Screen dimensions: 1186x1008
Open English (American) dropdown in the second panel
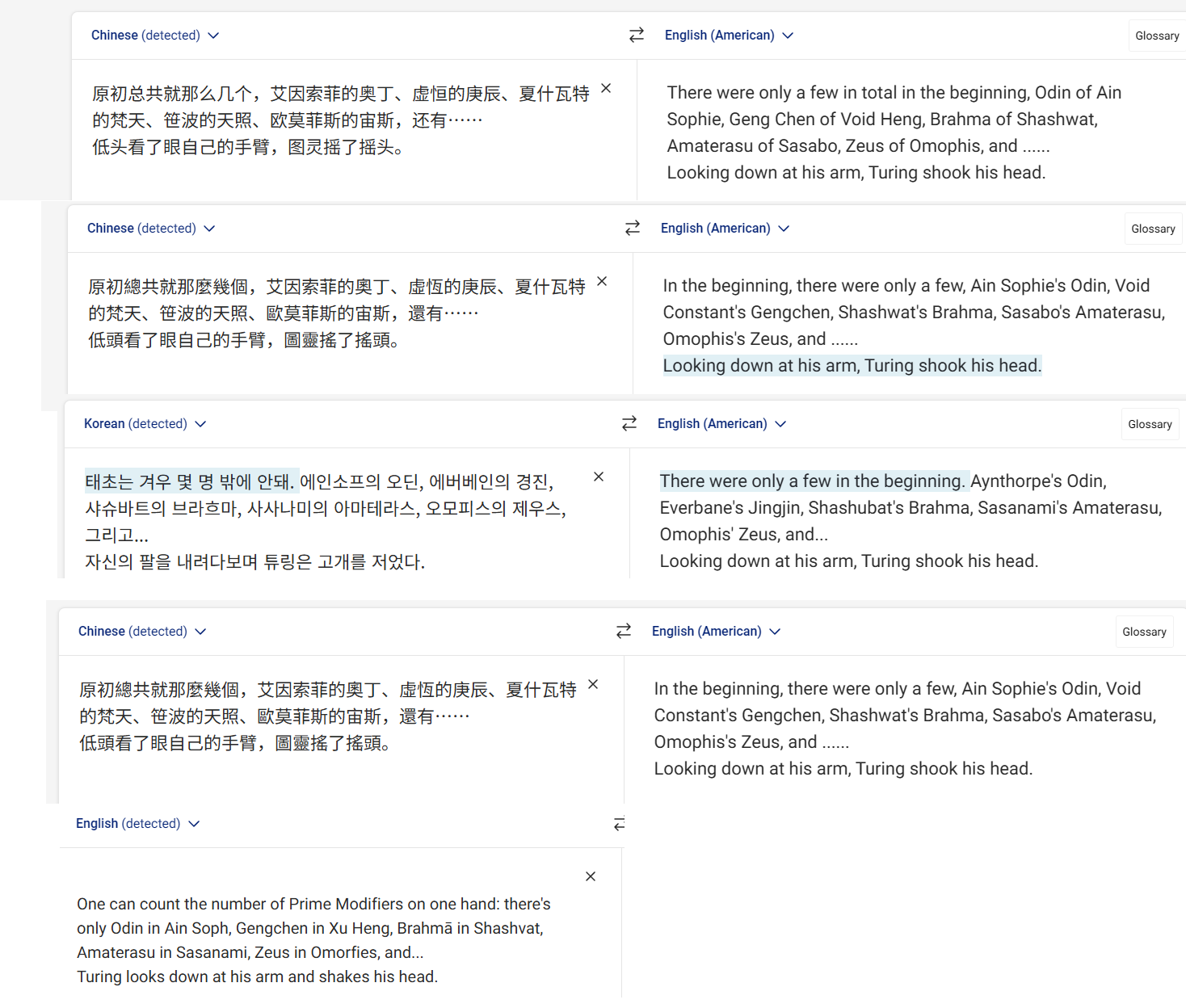[725, 229]
